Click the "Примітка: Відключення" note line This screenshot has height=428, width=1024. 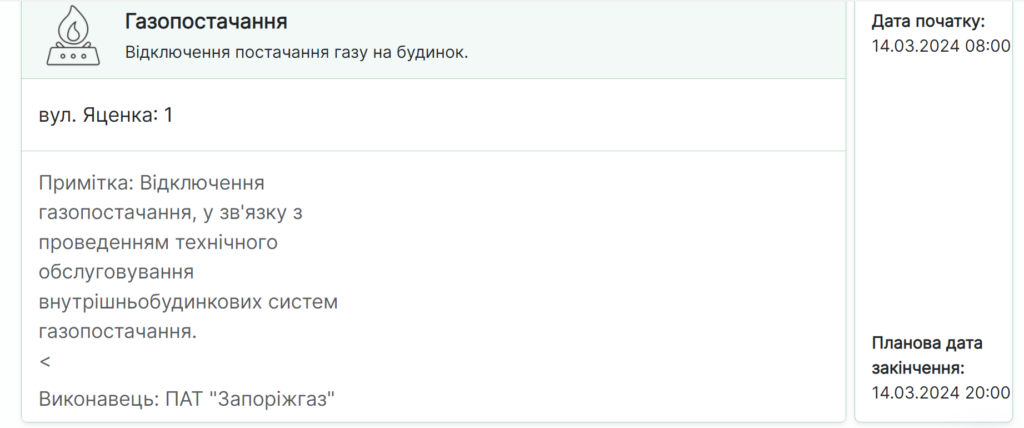coord(151,183)
